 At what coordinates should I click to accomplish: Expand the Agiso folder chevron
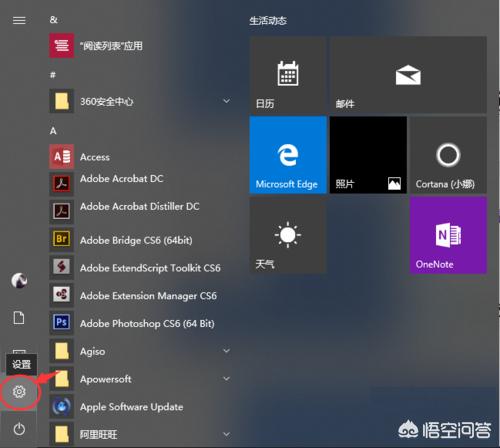tap(226, 351)
